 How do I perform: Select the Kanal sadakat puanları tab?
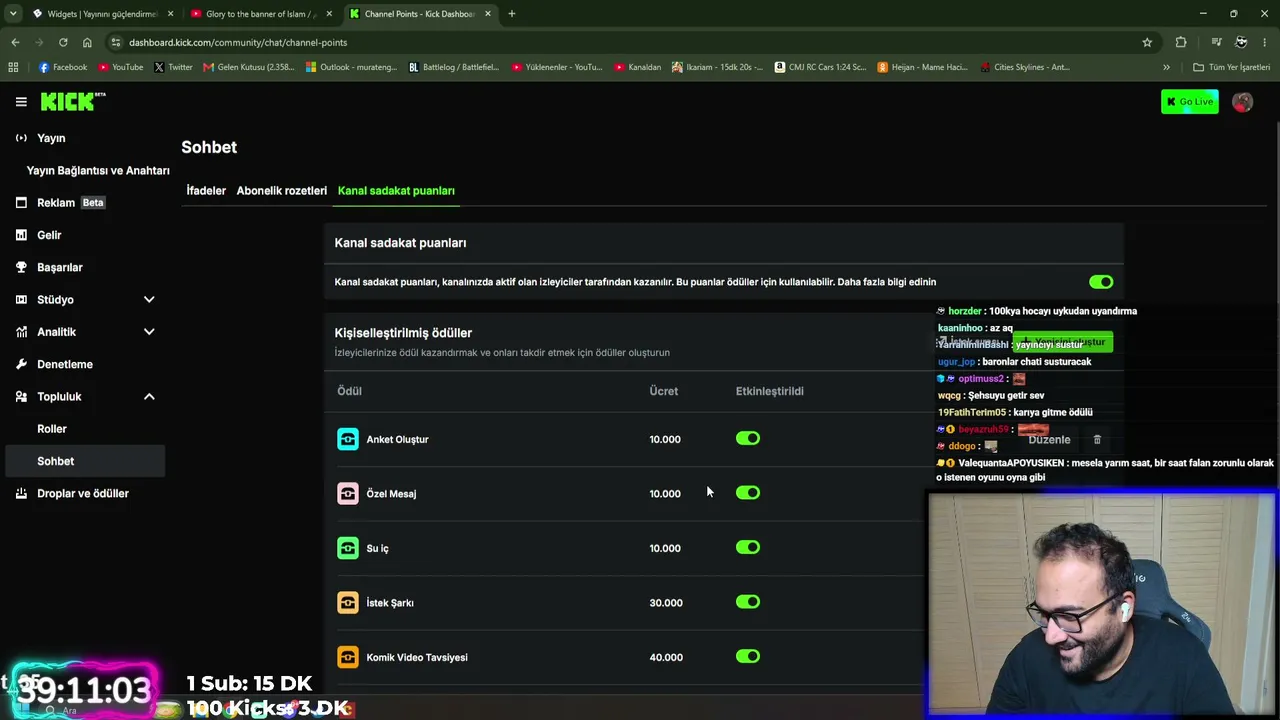point(396,190)
